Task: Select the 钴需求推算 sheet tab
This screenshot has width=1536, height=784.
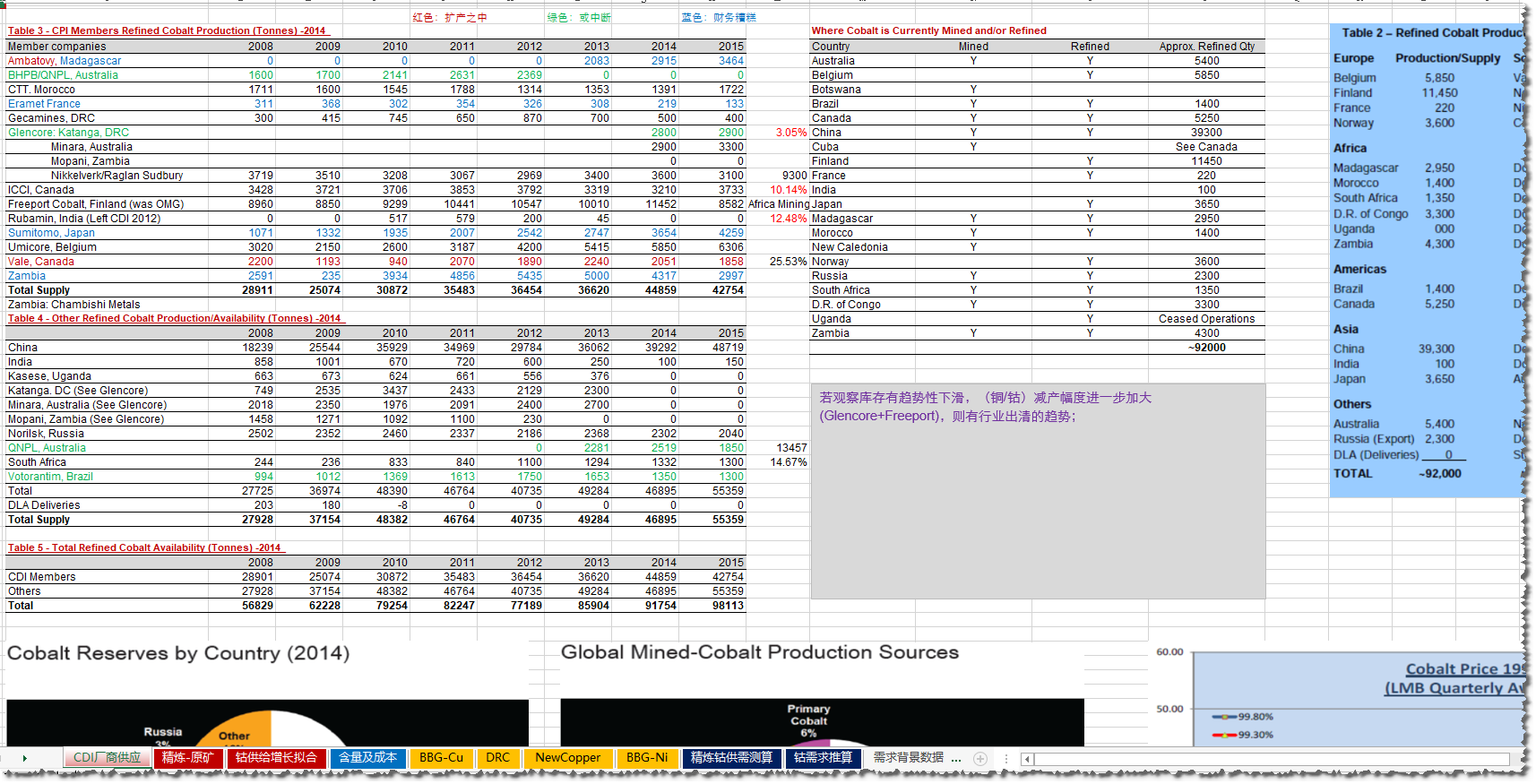Action: coord(823,758)
